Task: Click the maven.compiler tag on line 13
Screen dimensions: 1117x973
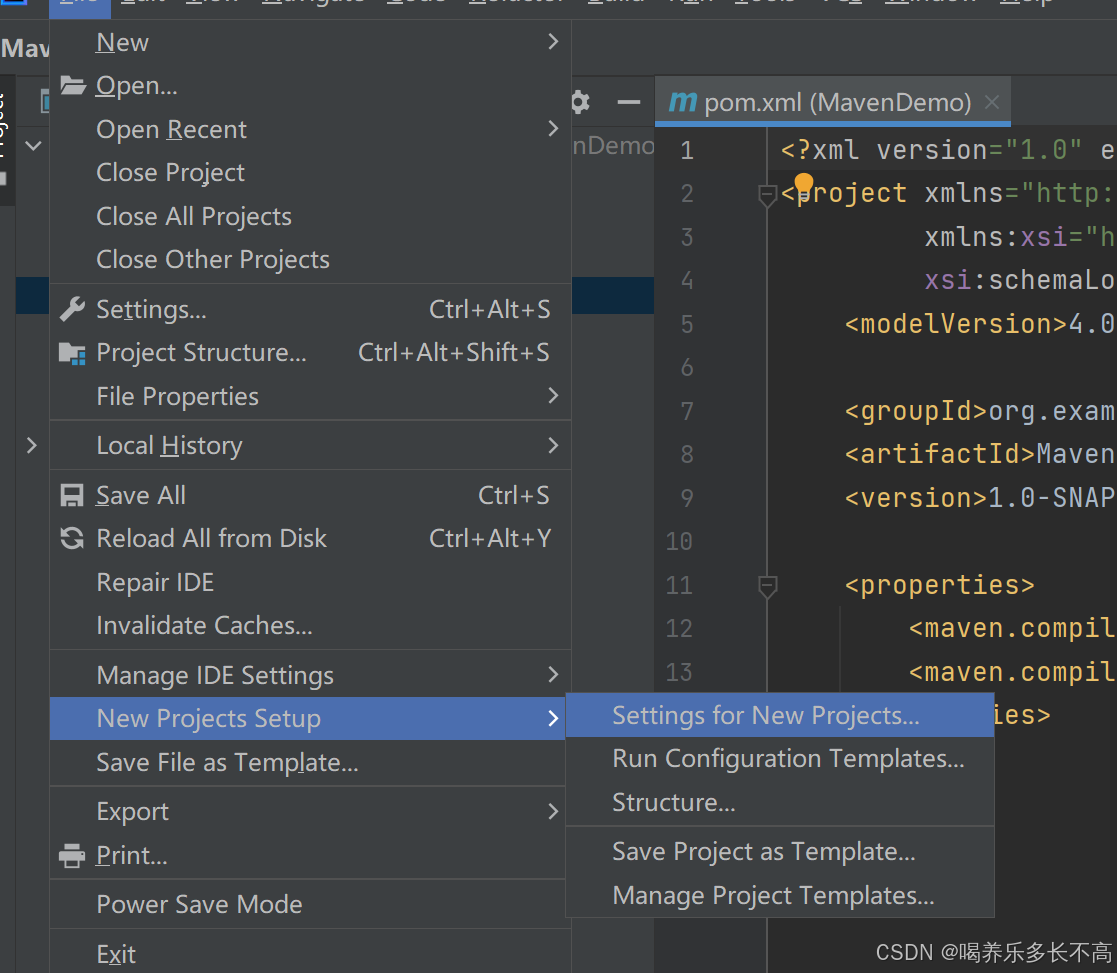Action: [1012, 672]
